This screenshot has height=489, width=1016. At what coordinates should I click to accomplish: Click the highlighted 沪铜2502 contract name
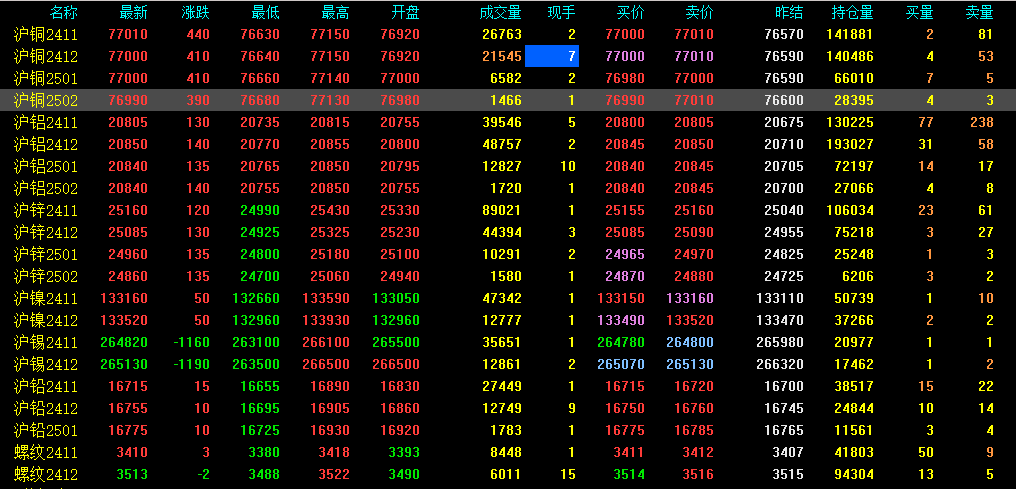[45, 100]
